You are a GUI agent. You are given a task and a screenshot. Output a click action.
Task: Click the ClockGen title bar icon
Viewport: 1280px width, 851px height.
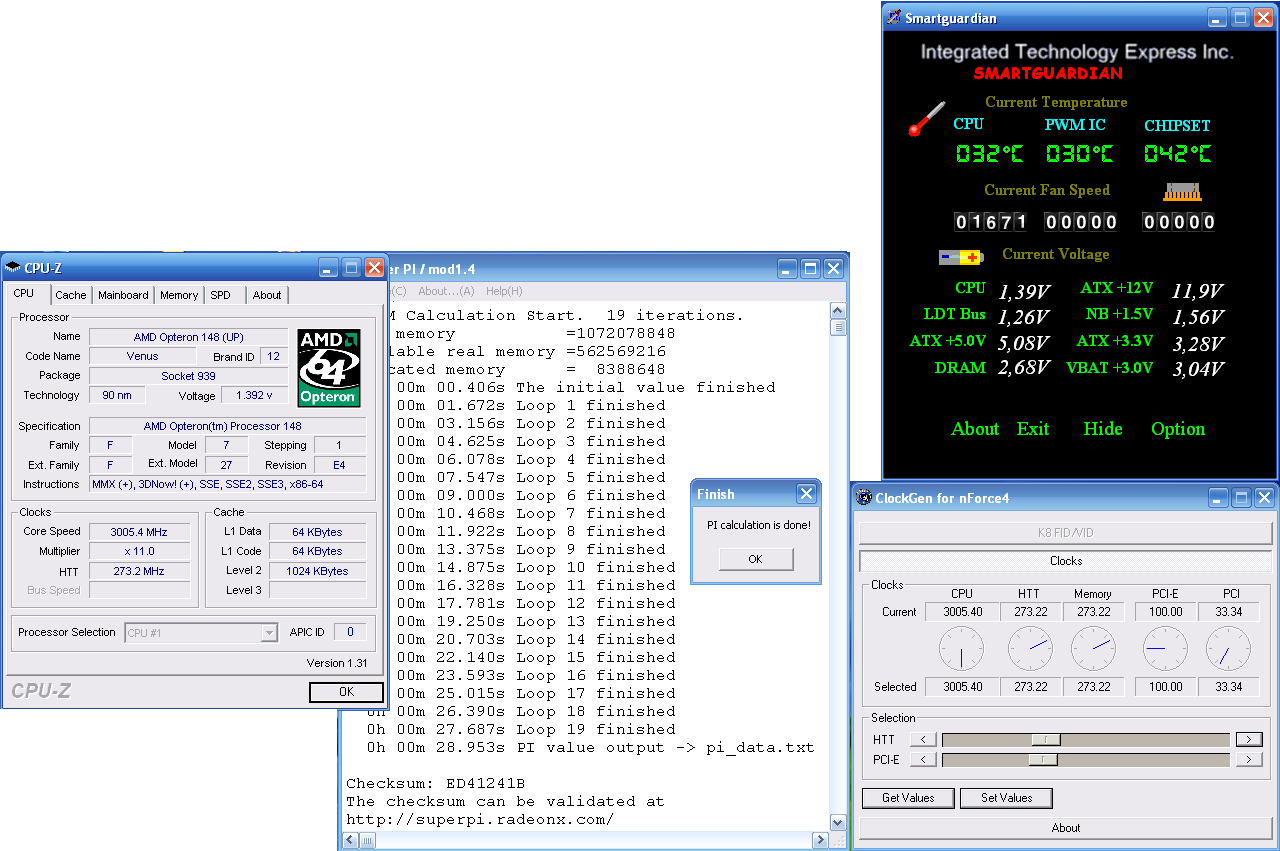(864, 498)
